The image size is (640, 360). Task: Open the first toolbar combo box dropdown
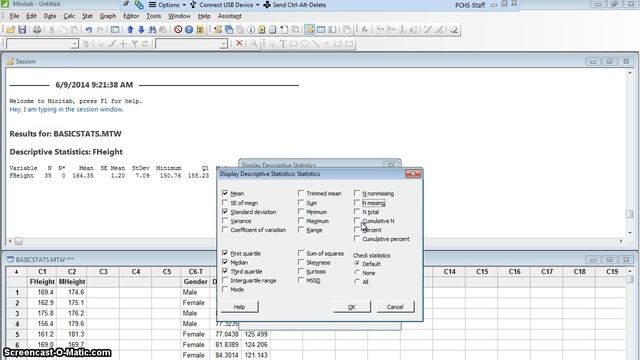pyautogui.click(x=74, y=44)
